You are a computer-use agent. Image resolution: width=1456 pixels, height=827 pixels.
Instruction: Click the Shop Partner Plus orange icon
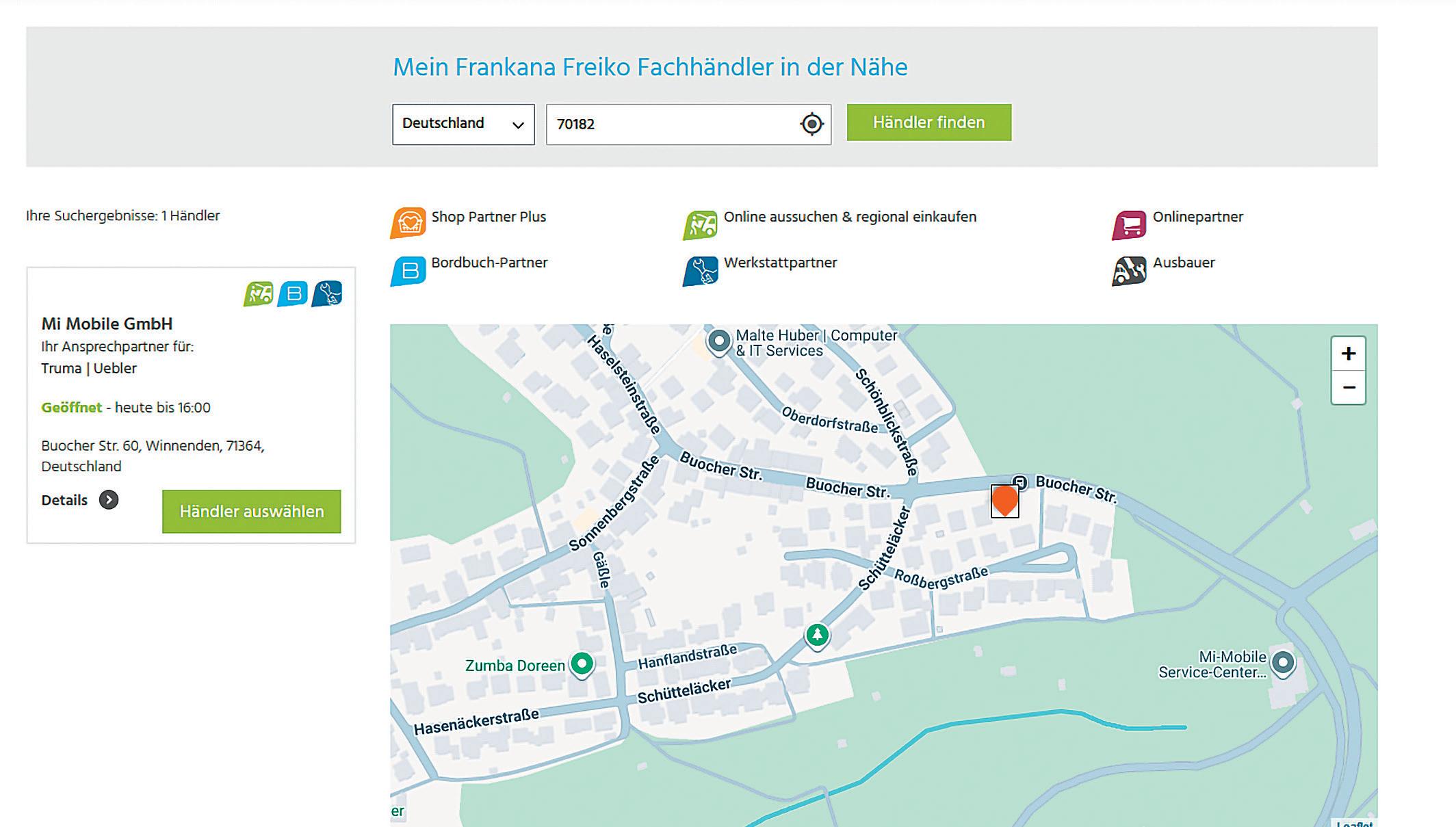tap(408, 223)
